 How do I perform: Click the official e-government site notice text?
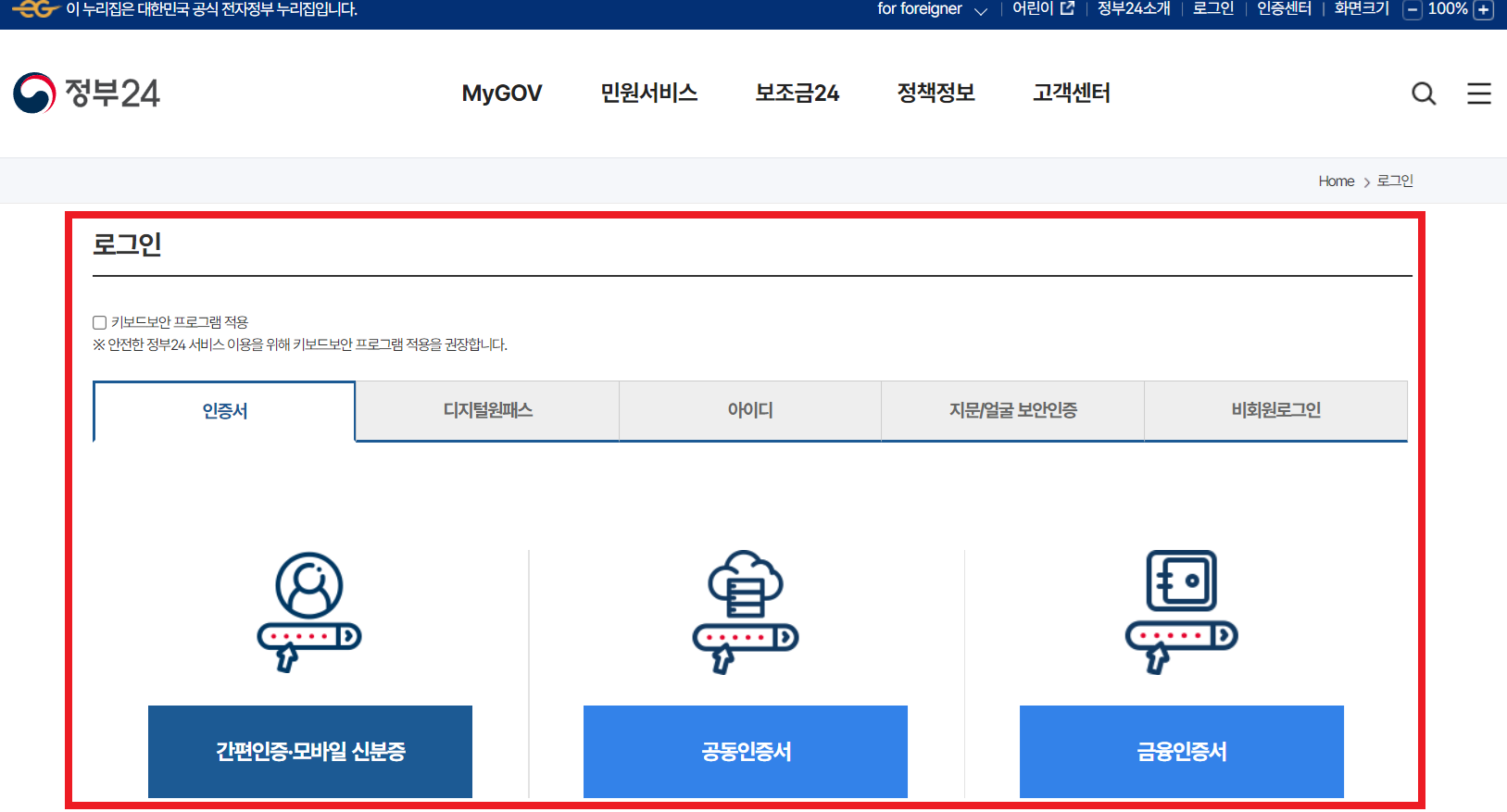[x=211, y=9]
